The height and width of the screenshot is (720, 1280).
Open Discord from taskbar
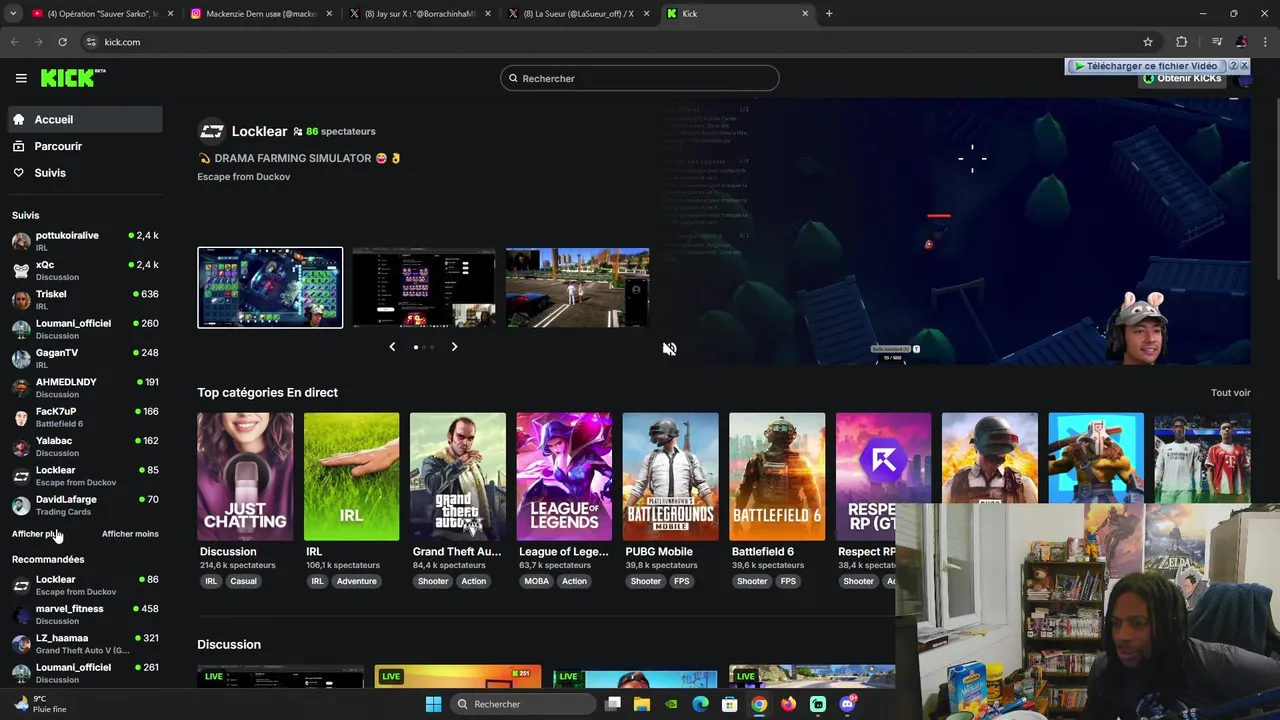coord(848,704)
